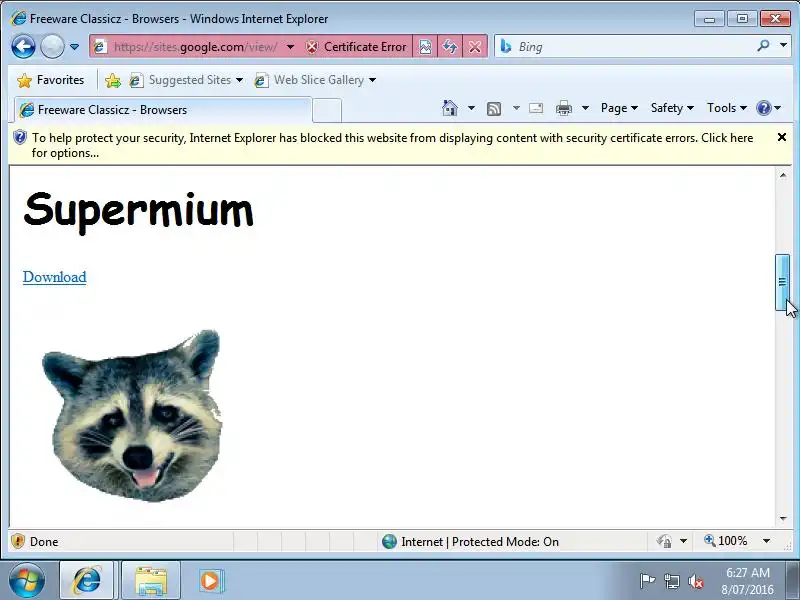
Task: Click the Read Mail icon
Action: [x=536, y=108]
